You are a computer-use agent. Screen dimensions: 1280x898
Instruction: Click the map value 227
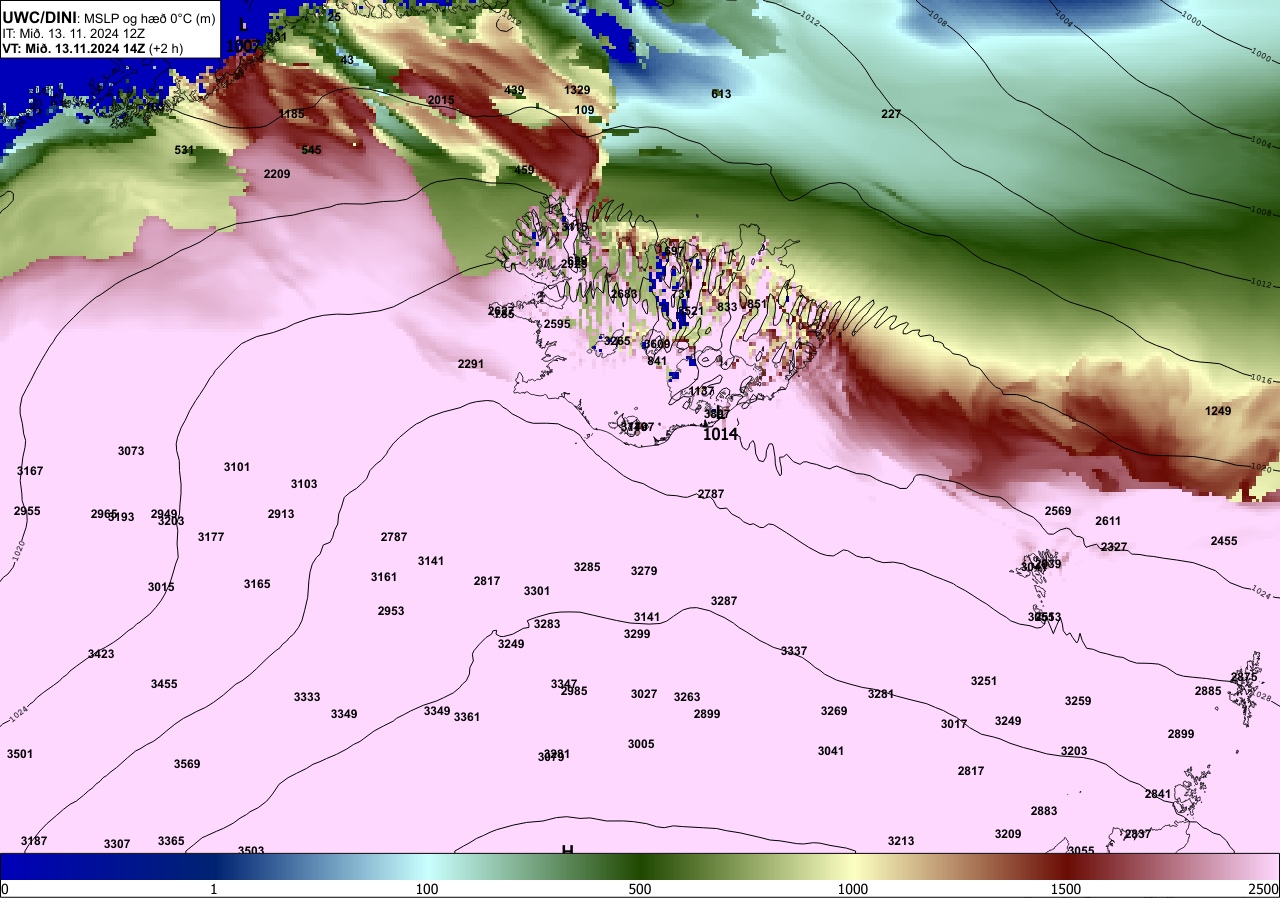pos(891,114)
